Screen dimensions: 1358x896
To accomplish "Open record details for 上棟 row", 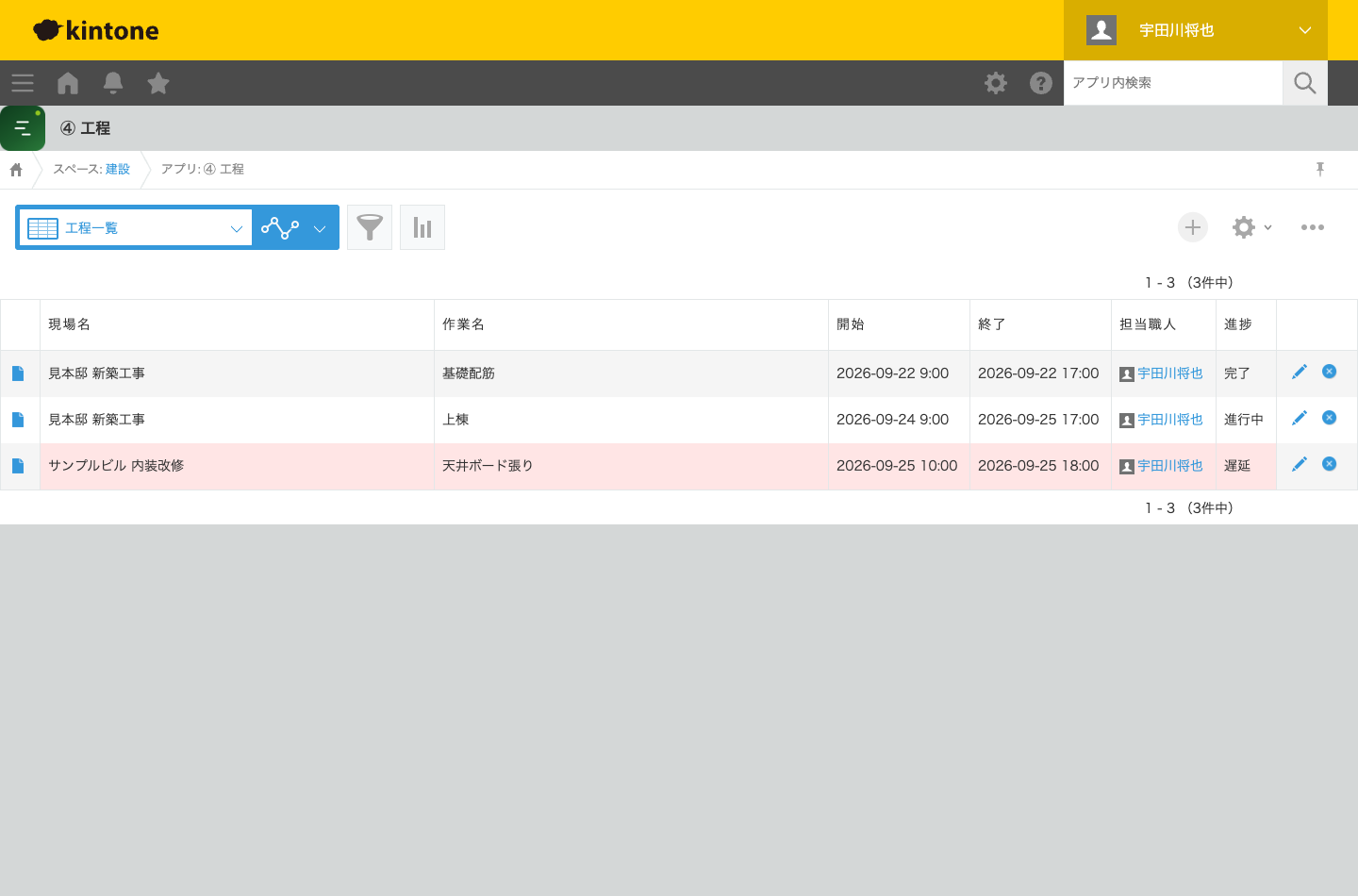I will [x=18, y=420].
